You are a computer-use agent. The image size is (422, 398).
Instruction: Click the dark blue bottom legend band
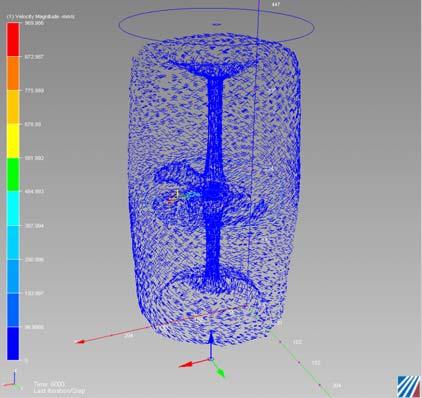pos(13,343)
